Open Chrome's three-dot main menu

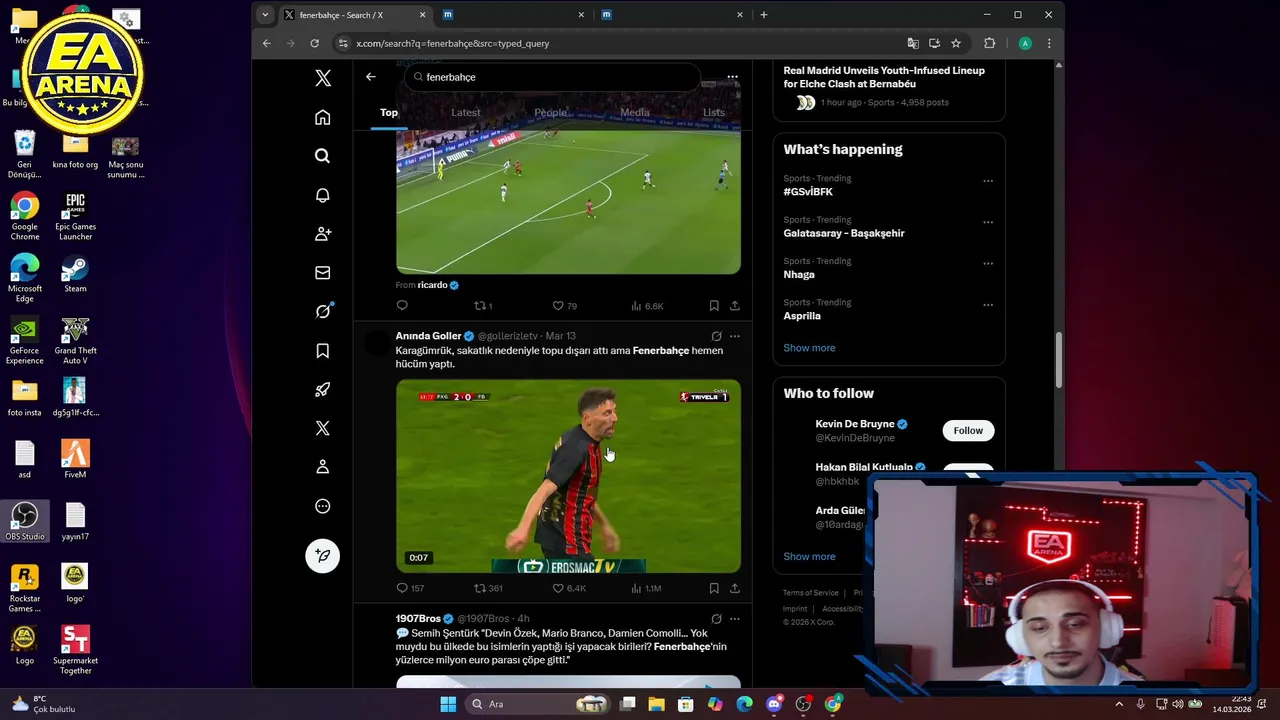coord(1049,43)
